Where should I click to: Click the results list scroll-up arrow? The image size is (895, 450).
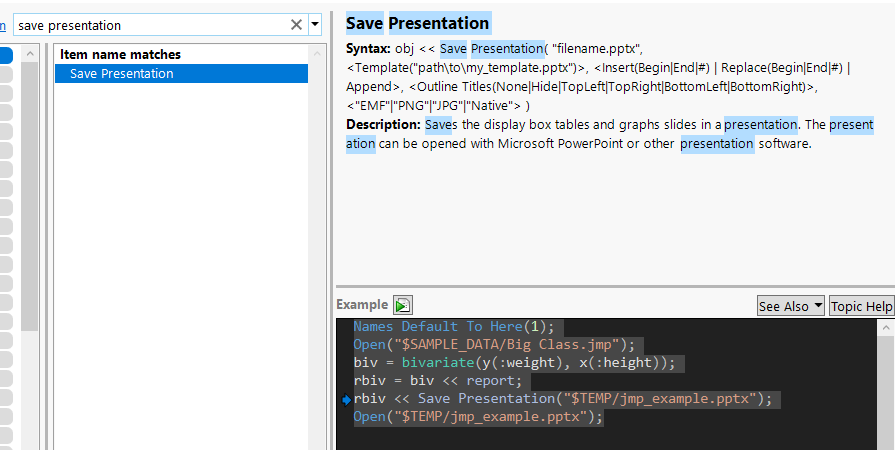click(x=319, y=52)
